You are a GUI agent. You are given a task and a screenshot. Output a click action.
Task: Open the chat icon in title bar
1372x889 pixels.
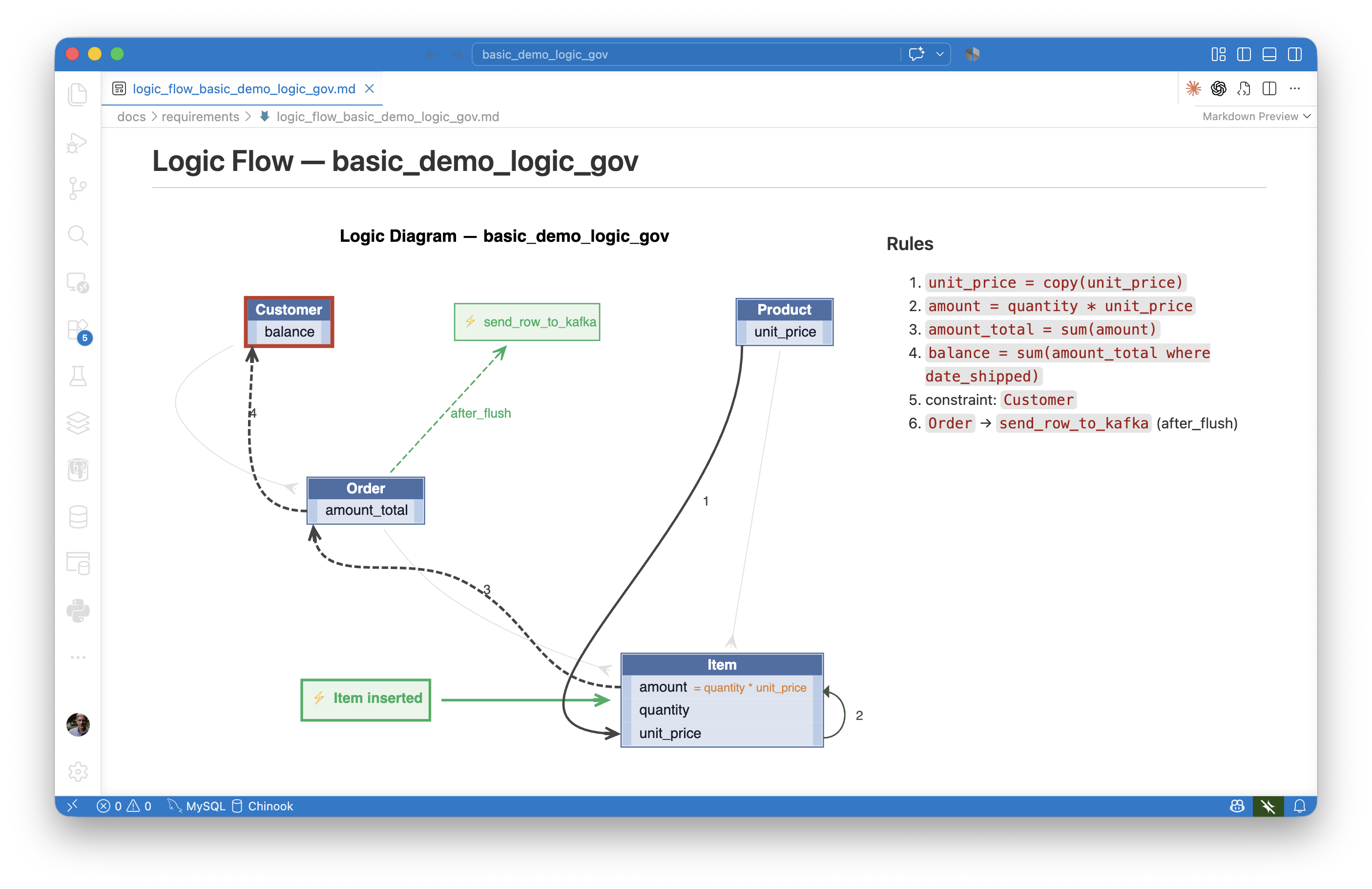(x=916, y=54)
